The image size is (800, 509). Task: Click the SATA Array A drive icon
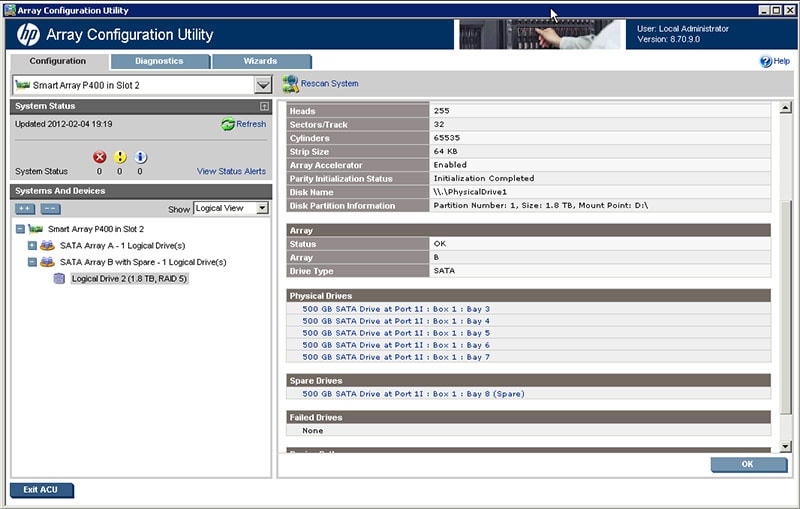coord(47,245)
